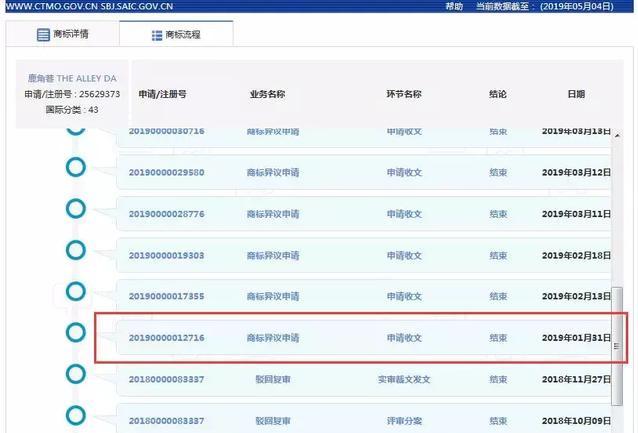The image size is (638, 433).
Task: Click 评审分案 stage text
Action: 404,421
